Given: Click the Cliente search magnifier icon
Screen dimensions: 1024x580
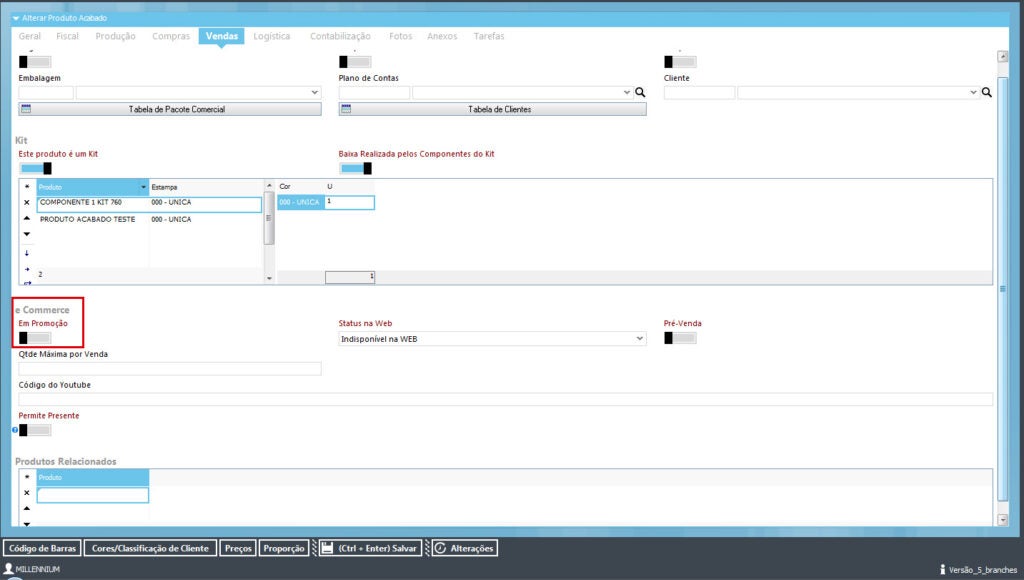Looking at the screenshot, I should point(986,93).
